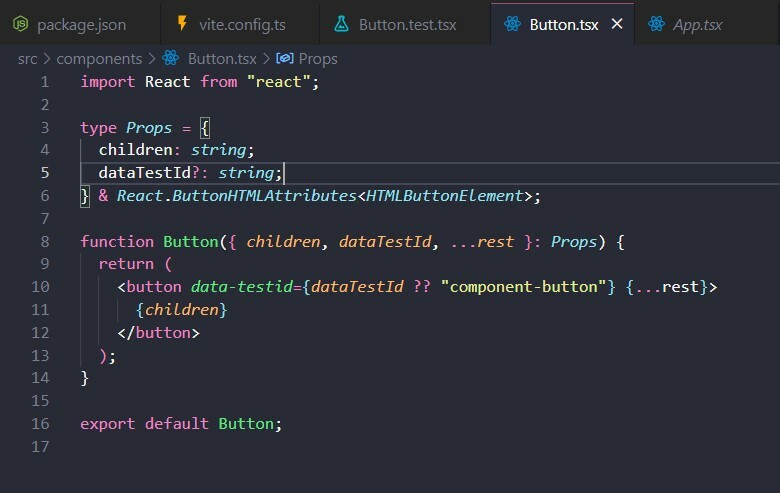Screen dimensions: 780x493
Task: Click the React icon in the breadcrumb
Action: 171,58
